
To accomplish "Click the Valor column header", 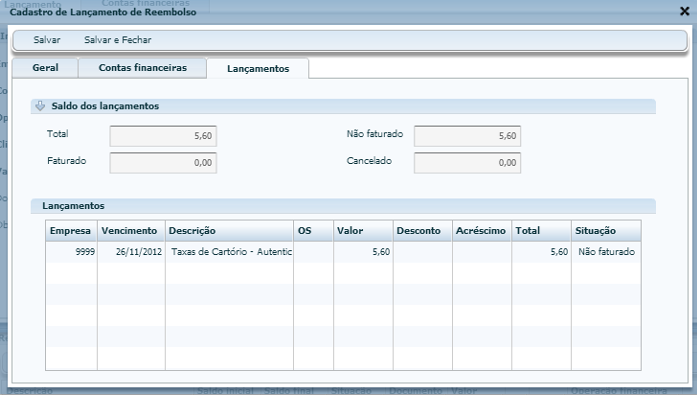I will (363, 231).
